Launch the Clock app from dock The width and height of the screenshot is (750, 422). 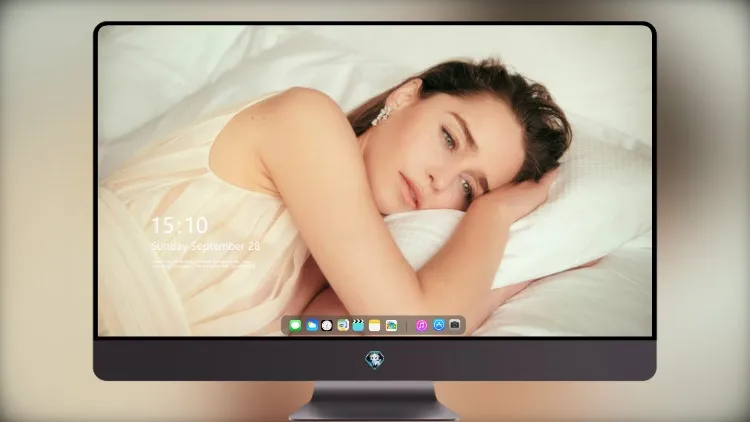tap(327, 325)
